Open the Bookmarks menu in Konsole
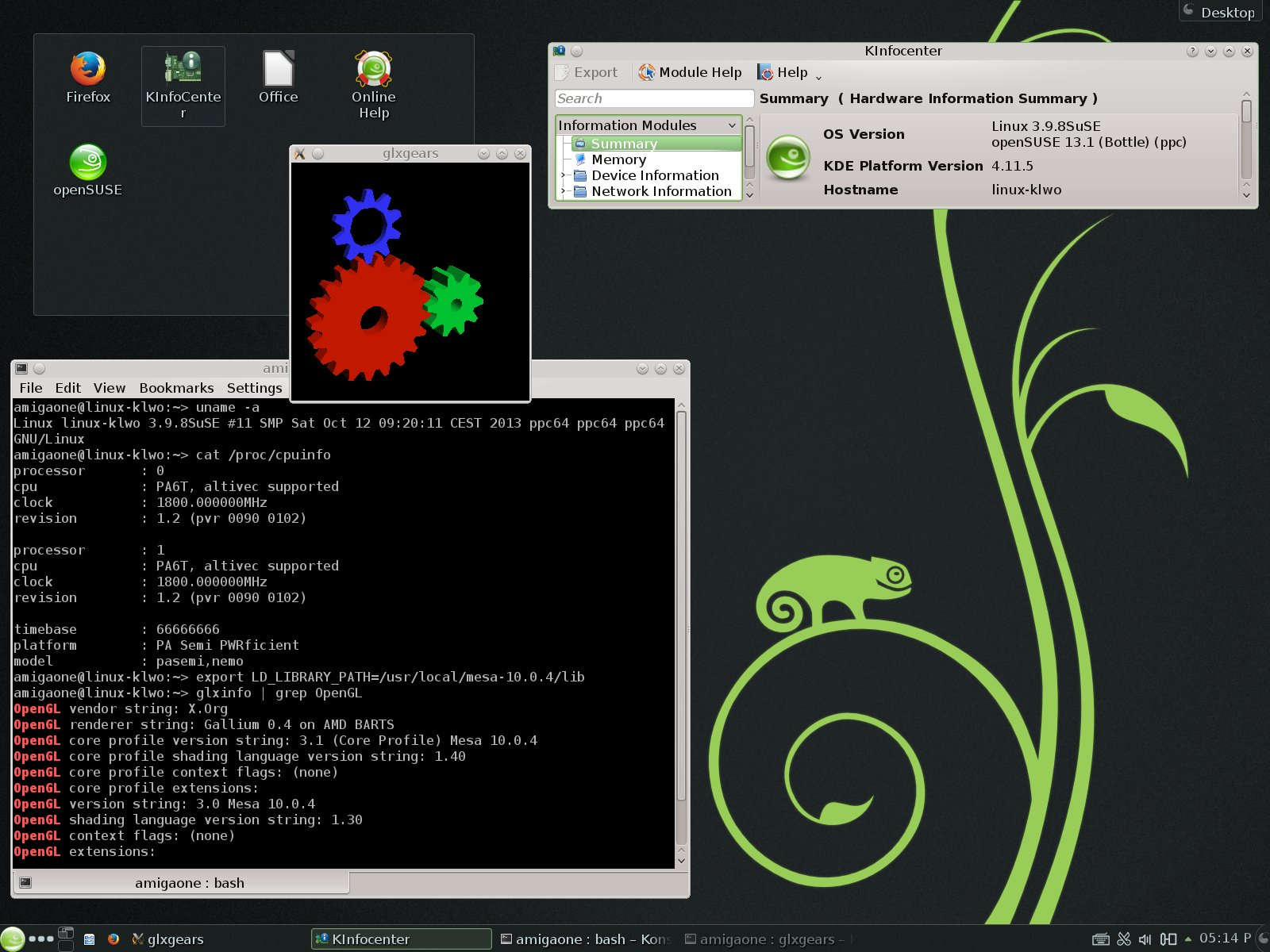The image size is (1270, 952). [176, 388]
